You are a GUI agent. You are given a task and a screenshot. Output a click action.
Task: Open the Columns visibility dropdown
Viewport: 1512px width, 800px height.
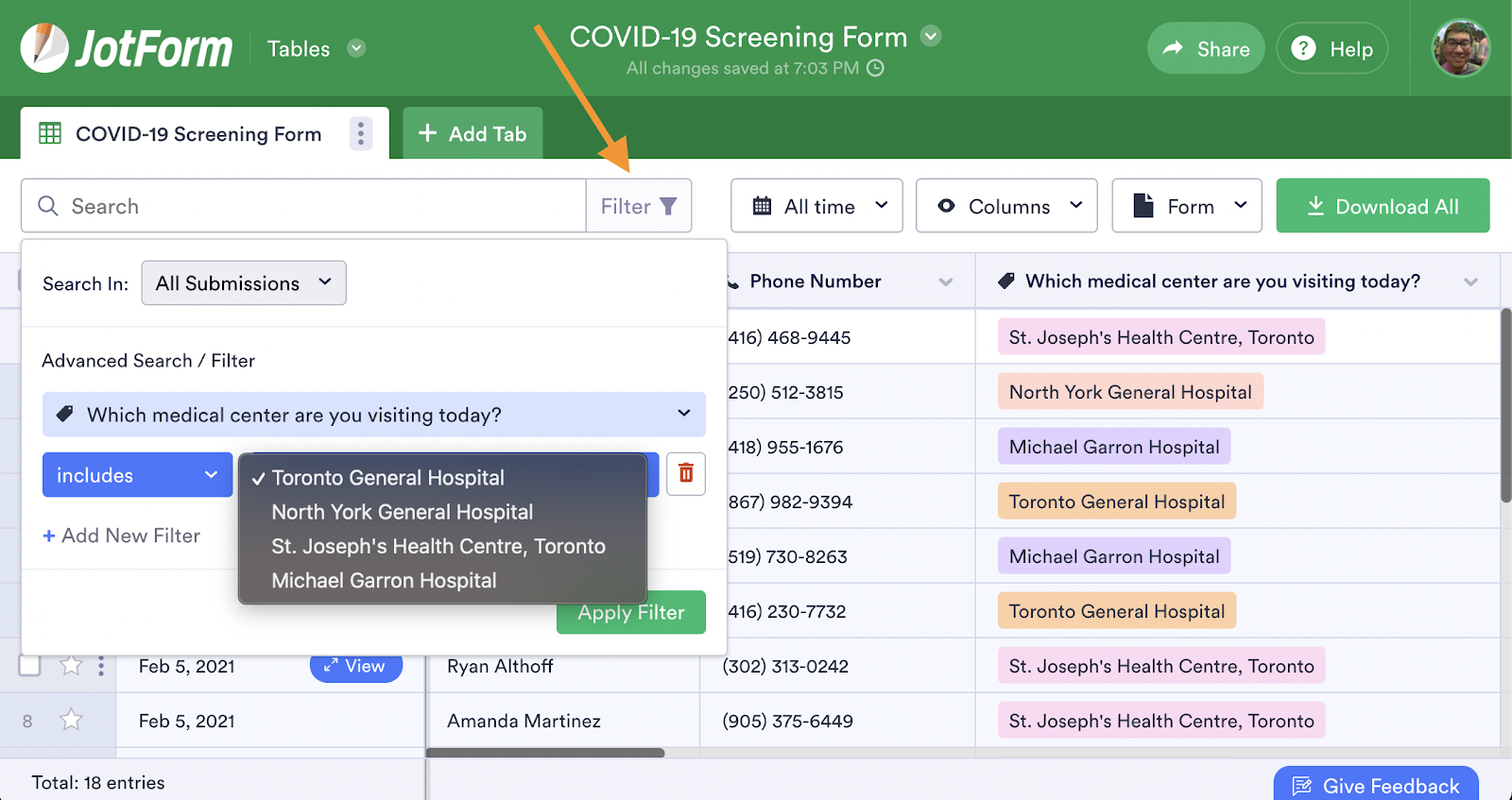1006,206
